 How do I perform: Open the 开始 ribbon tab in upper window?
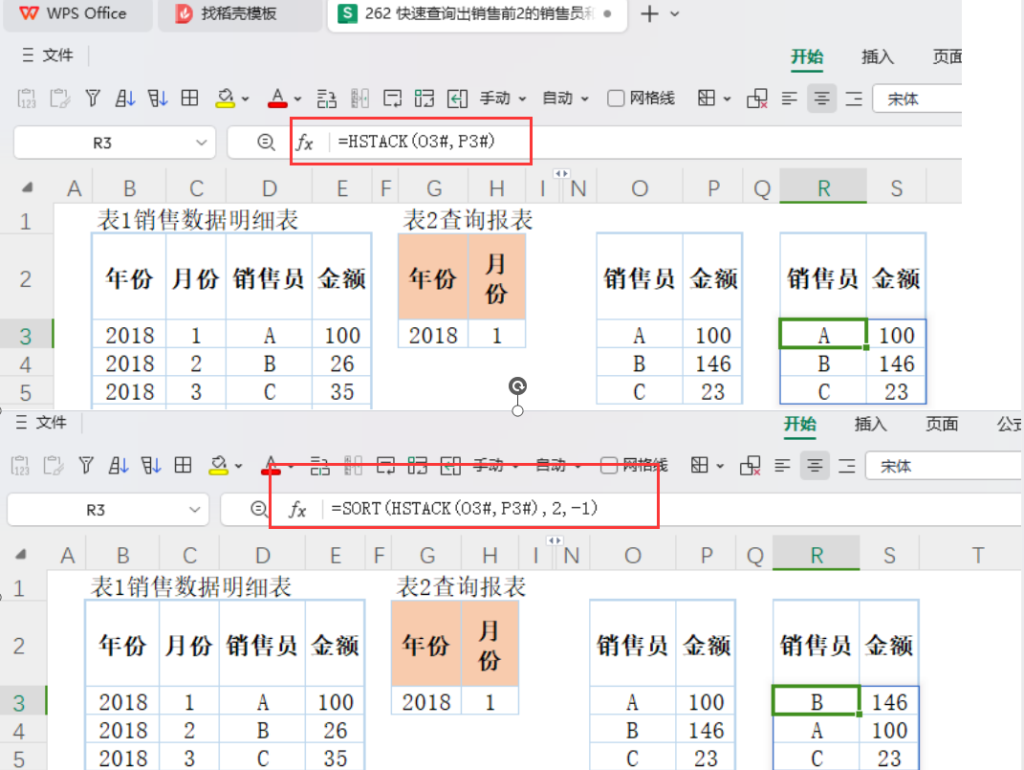click(x=807, y=57)
